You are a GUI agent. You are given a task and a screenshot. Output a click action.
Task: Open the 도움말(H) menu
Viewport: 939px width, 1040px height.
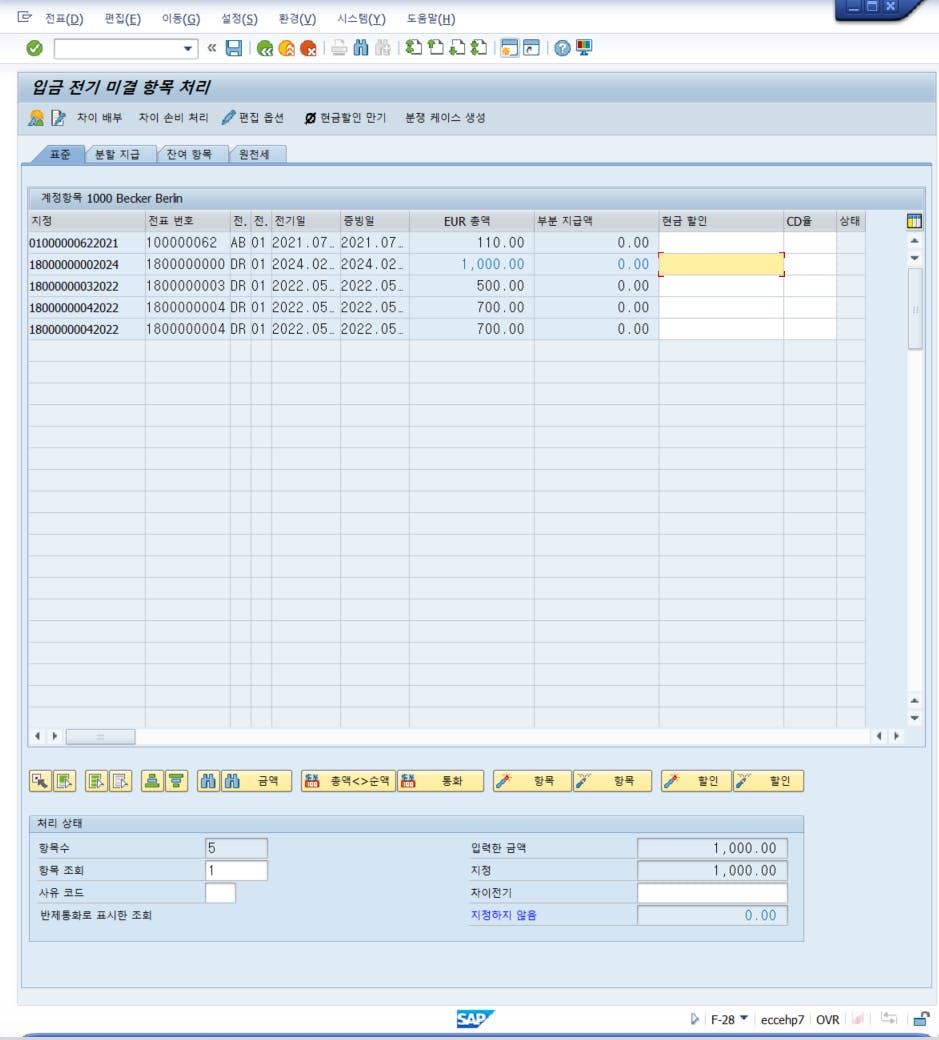click(x=431, y=19)
